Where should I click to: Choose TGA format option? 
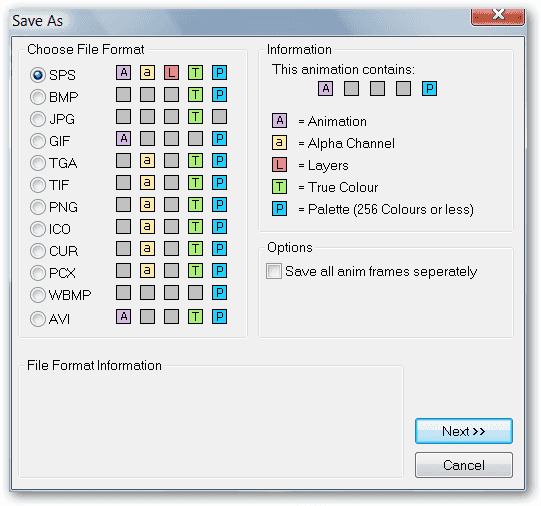point(53,163)
